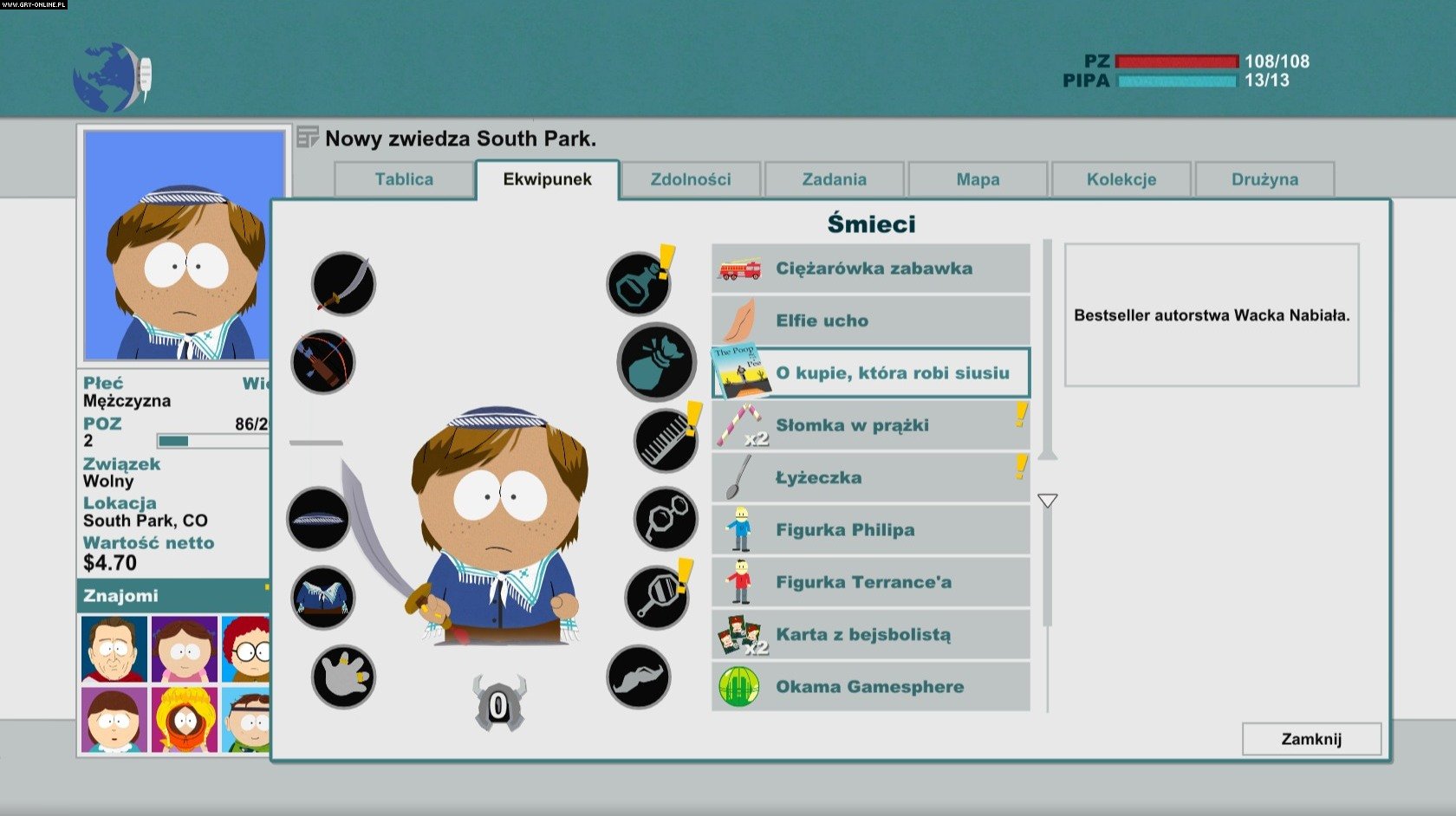This screenshot has height=816, width=1456.
Task: Open the Znajomi friends header
Action: click(173, 595)
